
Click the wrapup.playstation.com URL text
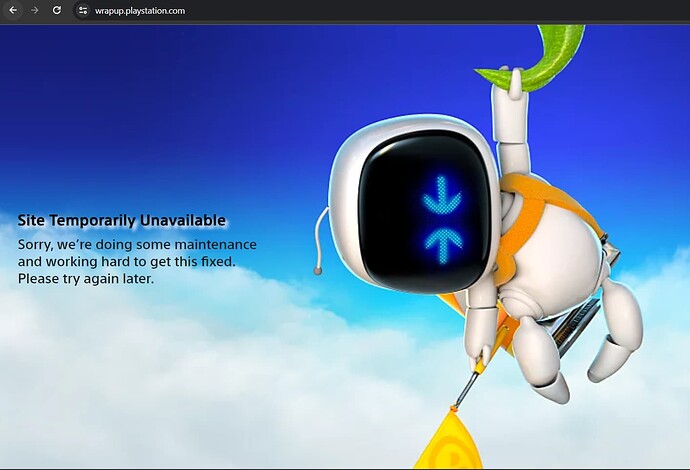[x=140, y=10]
